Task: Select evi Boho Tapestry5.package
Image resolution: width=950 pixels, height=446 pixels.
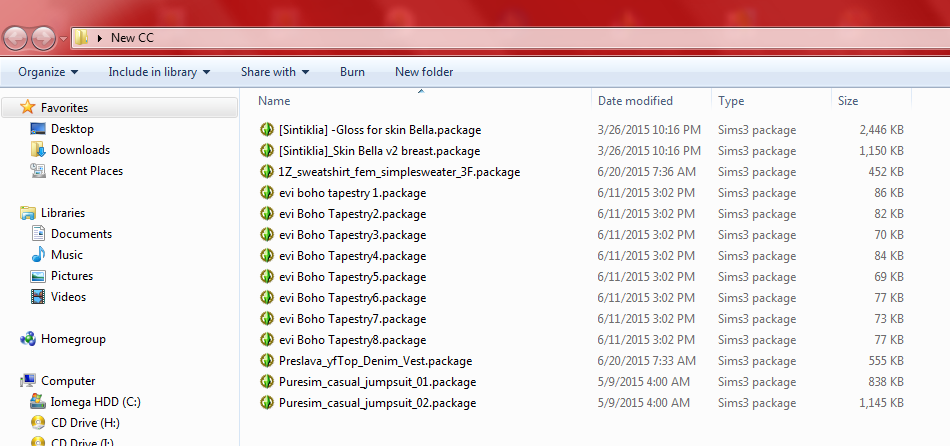Action: [353, 277]
